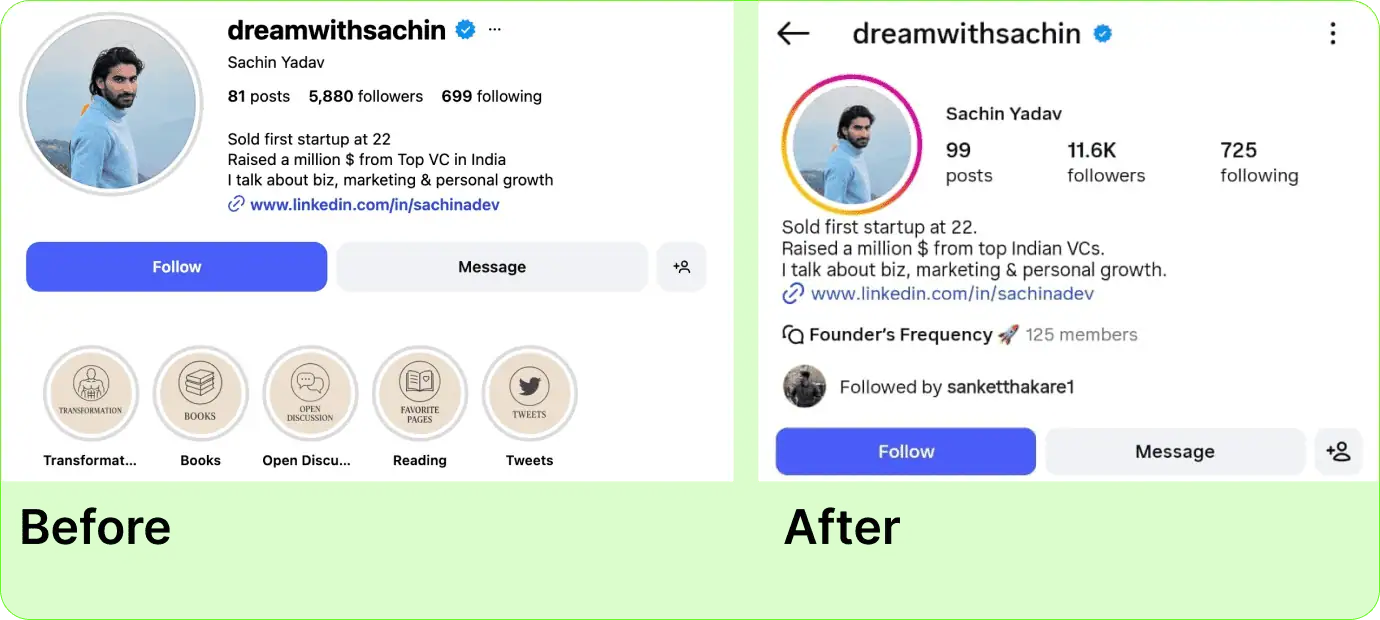Image resolution: width=1380 pixels, height=620 pixels.
Task: Open the Transformation story highlight
Action: [90, 393]
